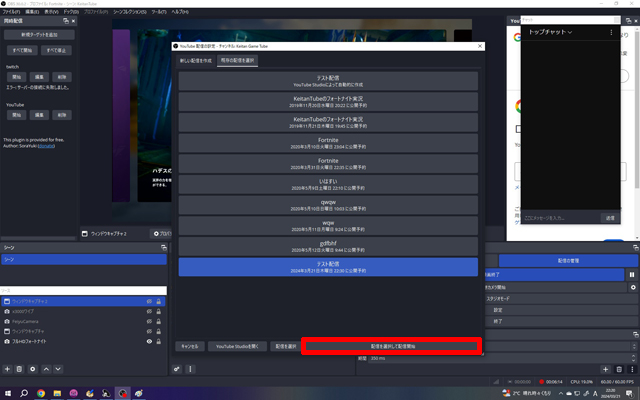The height and width of the screenshot is (400, 640).
Task: Unlock the ウィンドウキャプチャ2 source lock
Action: coord(159,301)
